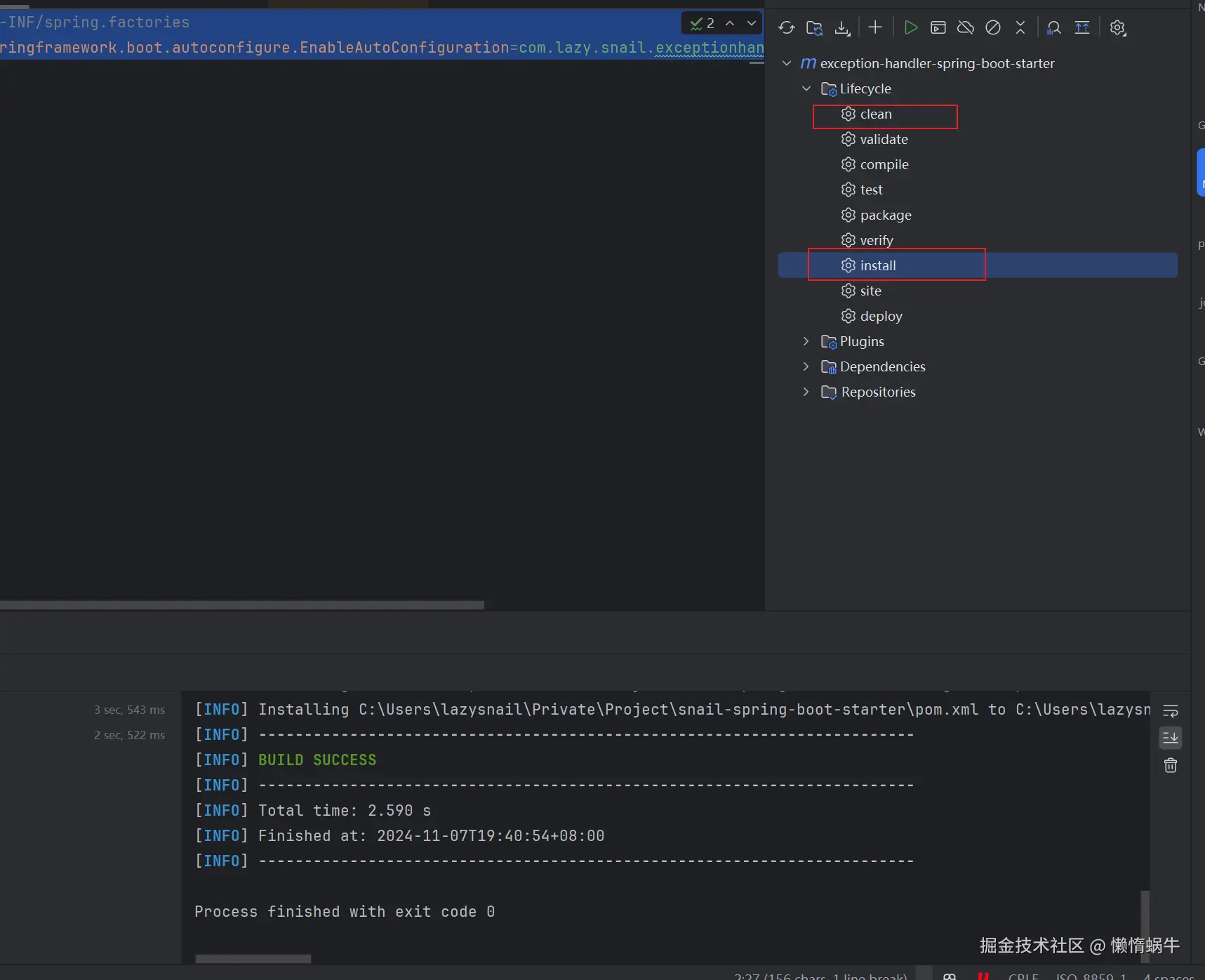The width and height of the screenshot is (1205, 980).
Task: Select the exception-handler-spring-boot-starter project
Action: [937, 63]
